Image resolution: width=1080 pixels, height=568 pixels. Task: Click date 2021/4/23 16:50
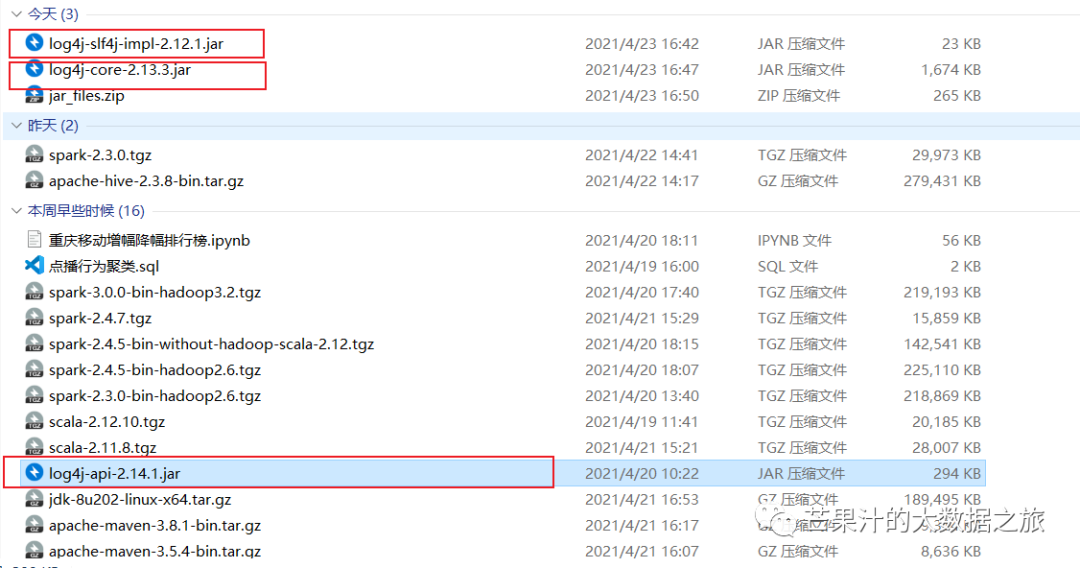tap(642, 96)
